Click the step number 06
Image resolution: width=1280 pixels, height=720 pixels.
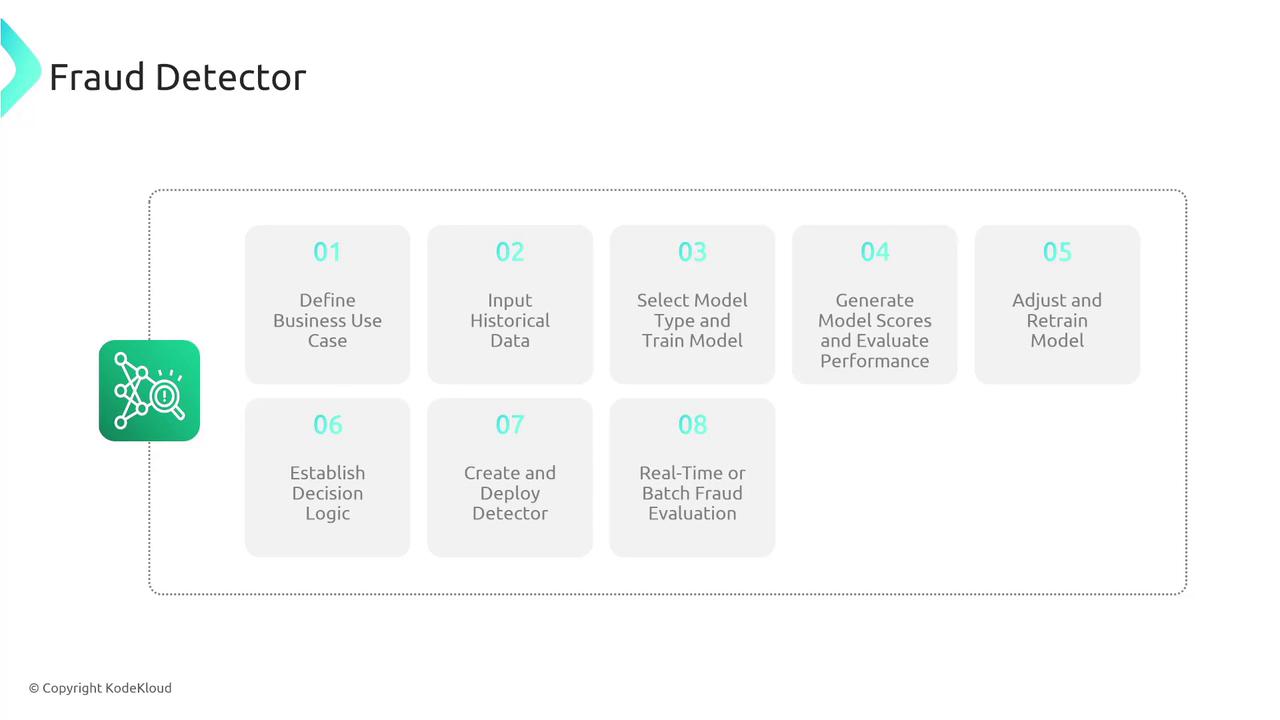coord(327,425)
